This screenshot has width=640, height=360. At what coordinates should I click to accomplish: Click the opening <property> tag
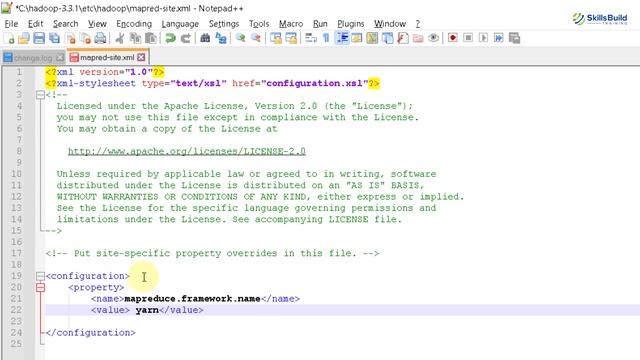[96, 287]
